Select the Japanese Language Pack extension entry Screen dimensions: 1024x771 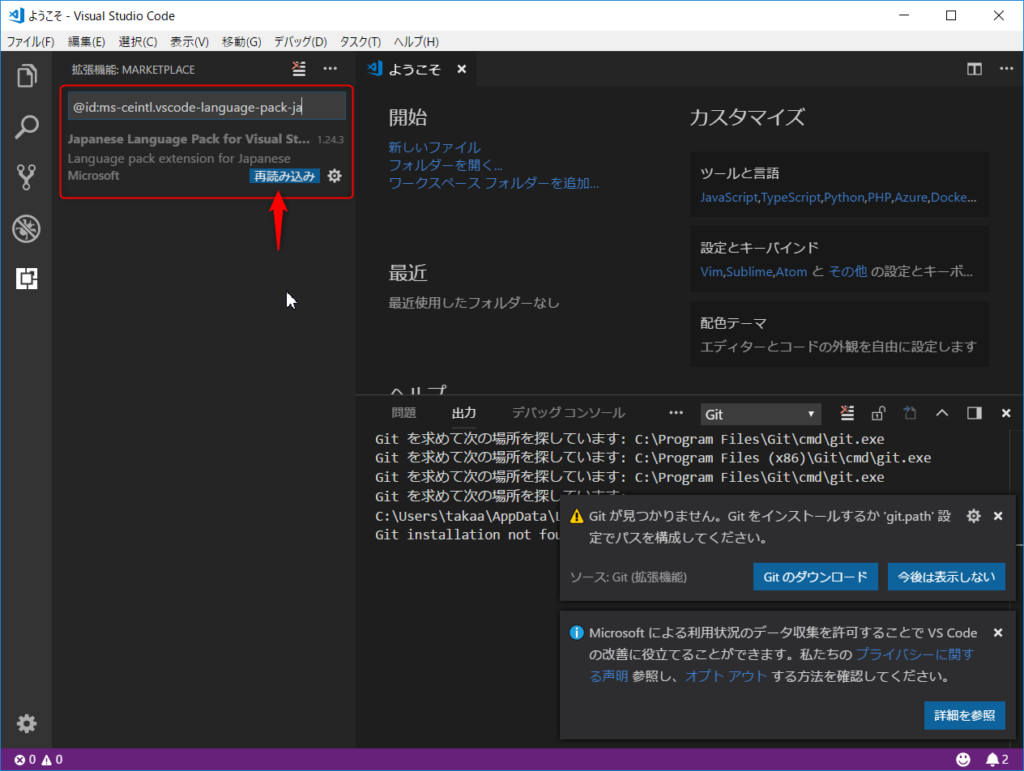click(206, 157)
